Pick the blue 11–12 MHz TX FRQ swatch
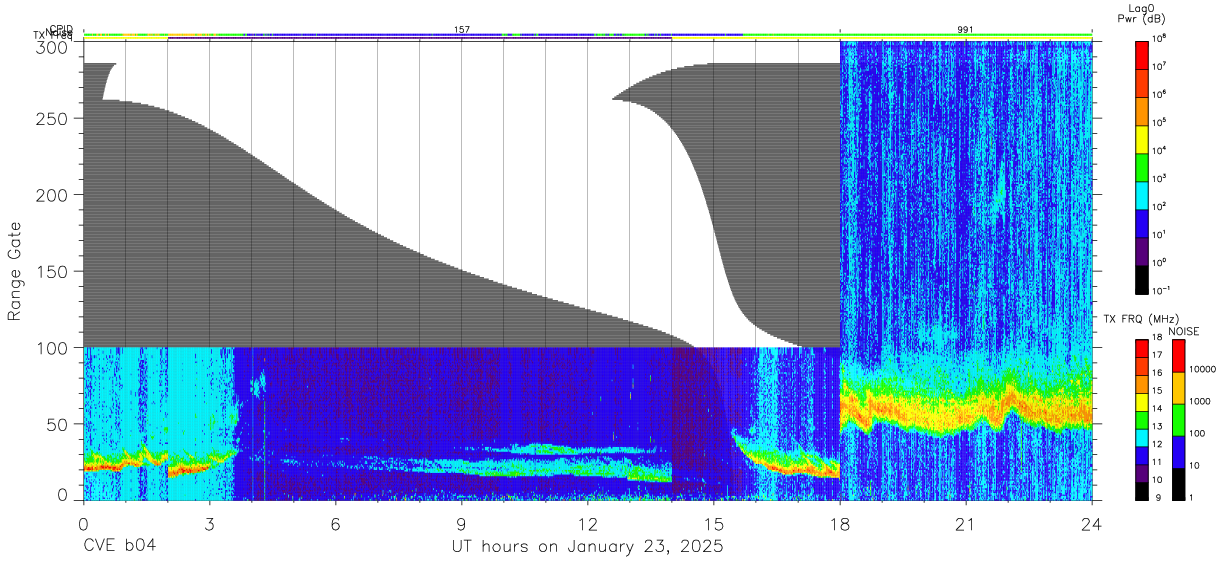 coord(1143,455)
